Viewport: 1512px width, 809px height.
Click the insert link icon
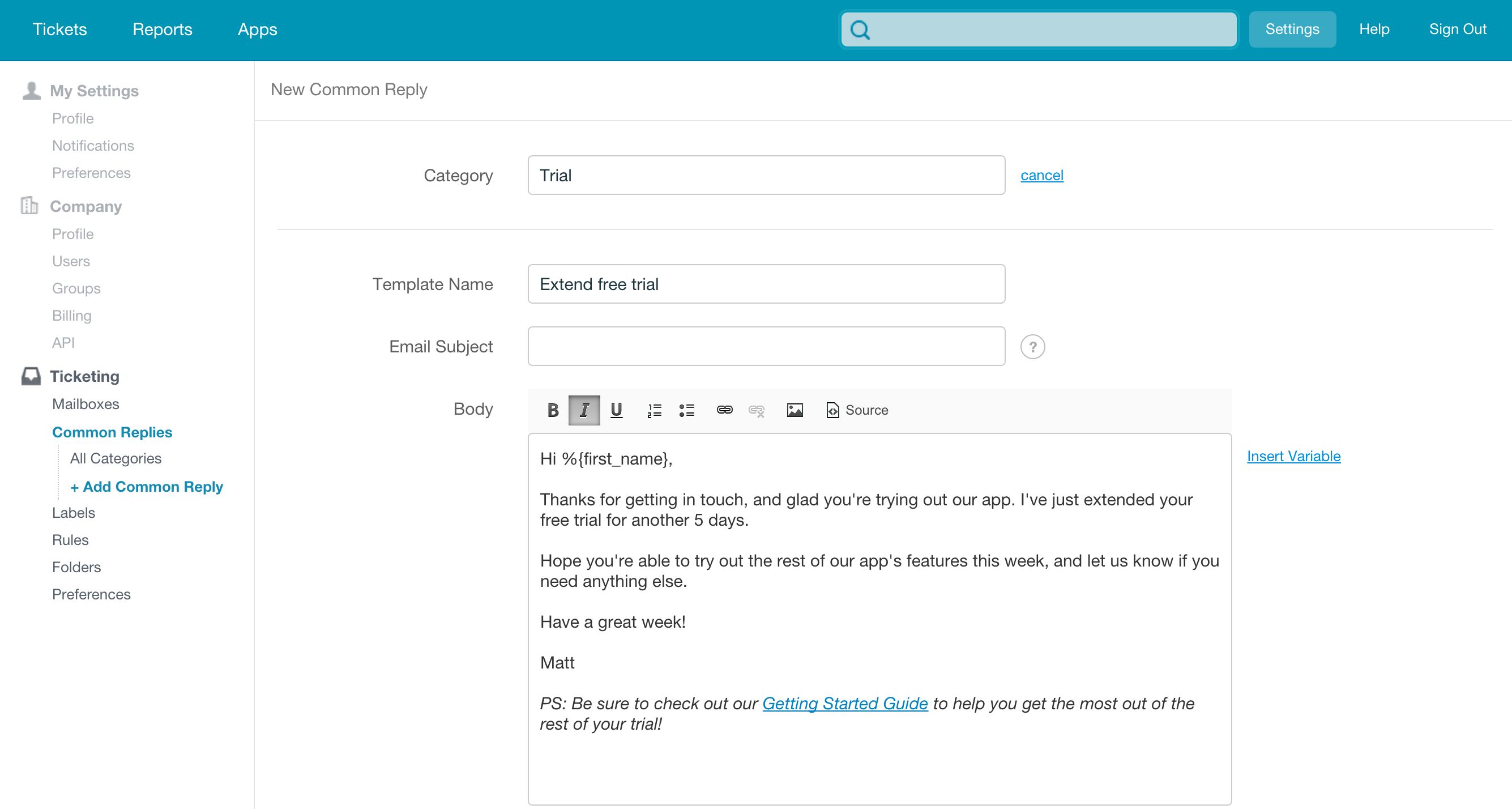724,410
